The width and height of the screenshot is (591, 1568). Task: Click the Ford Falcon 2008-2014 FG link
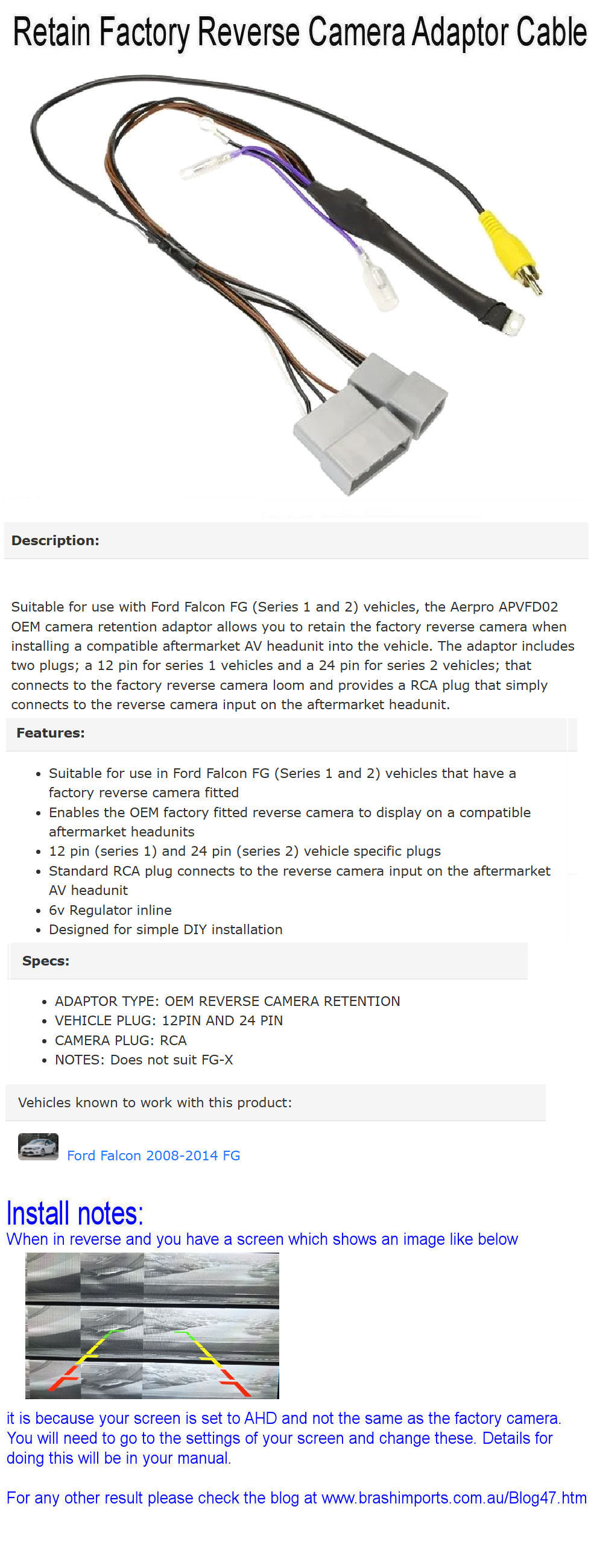[x=153, y=1155]
